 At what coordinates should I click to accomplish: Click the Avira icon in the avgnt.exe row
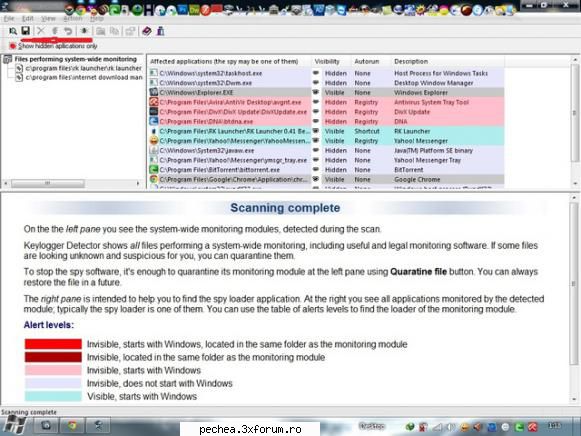click(153, 102)
